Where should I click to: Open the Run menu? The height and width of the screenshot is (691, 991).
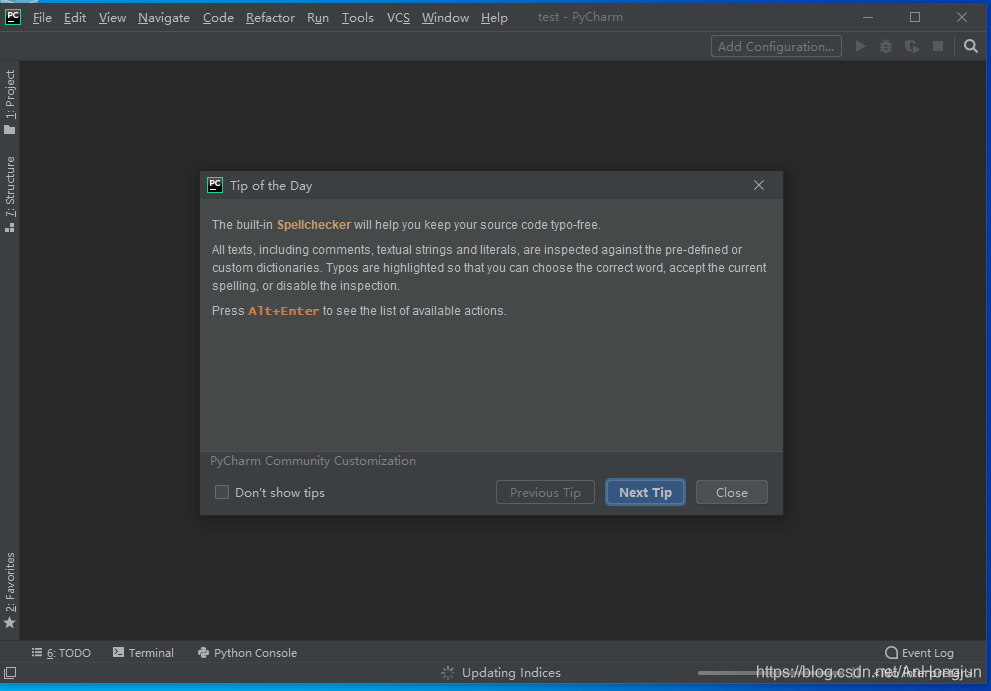318,18
